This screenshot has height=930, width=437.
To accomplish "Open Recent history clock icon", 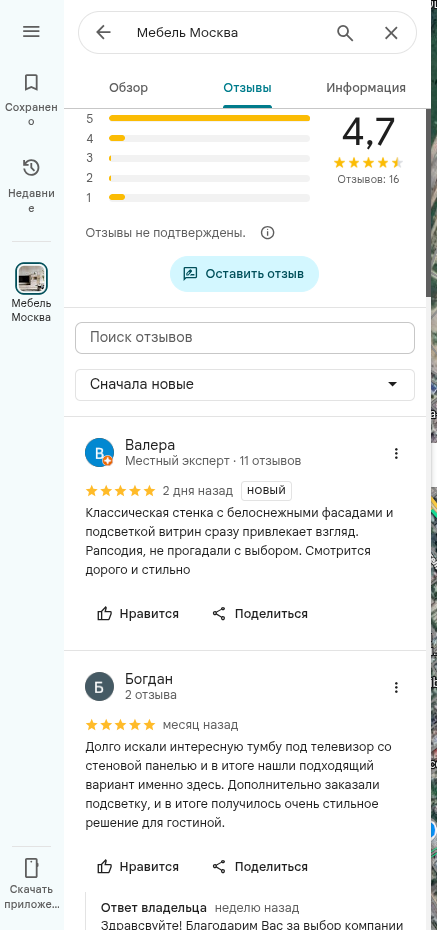I will coord(31,168).
